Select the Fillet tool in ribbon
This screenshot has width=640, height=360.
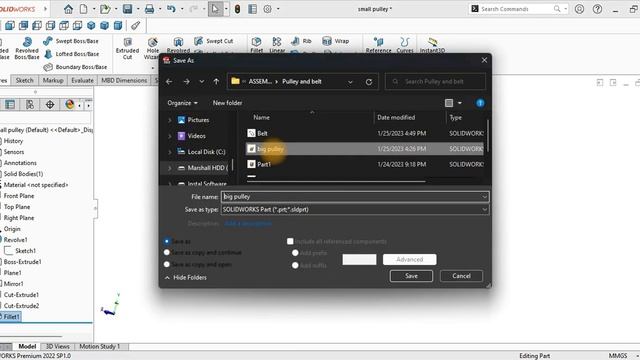[x=256, y=44]
